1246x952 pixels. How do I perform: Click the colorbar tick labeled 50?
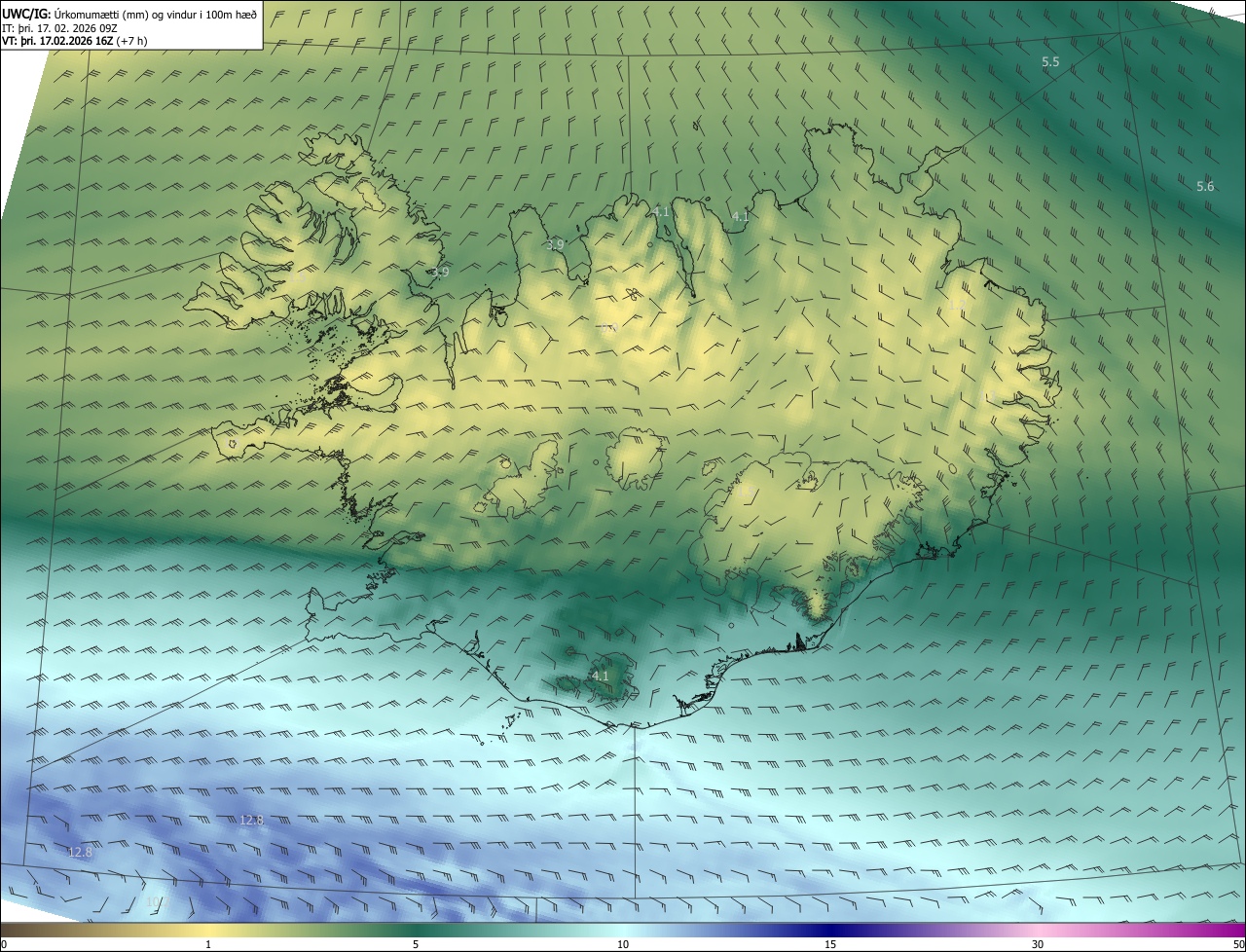tap(1238, 944)
